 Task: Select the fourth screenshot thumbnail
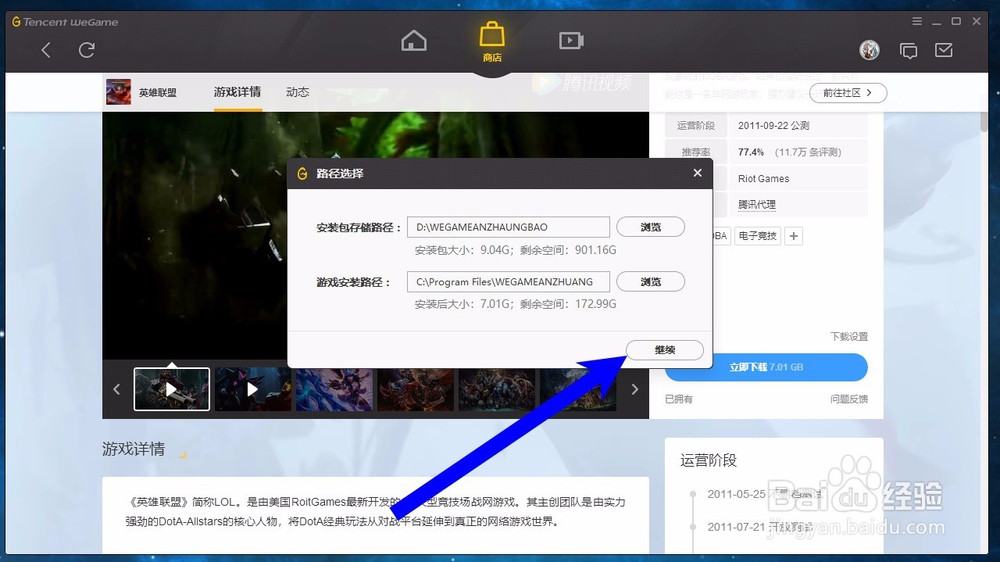click(416, 389)
